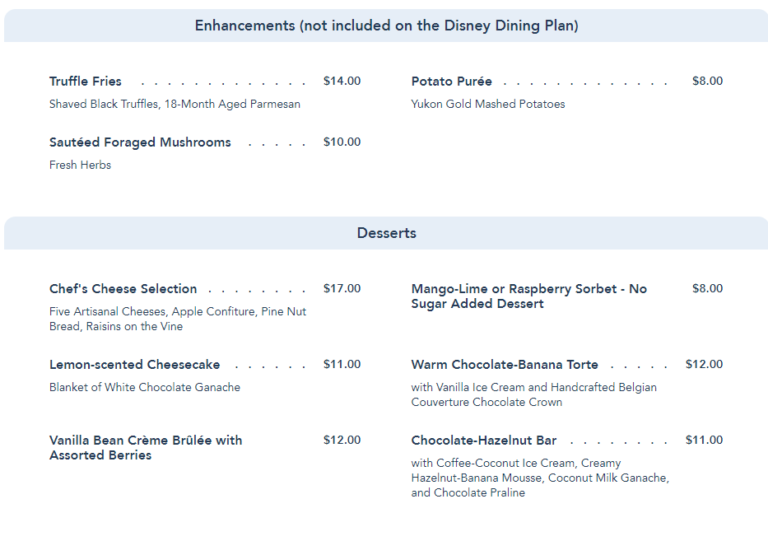Open the Chocolate-Hazelnut Bar item
The image size is (768, 541).
[484, 440]
